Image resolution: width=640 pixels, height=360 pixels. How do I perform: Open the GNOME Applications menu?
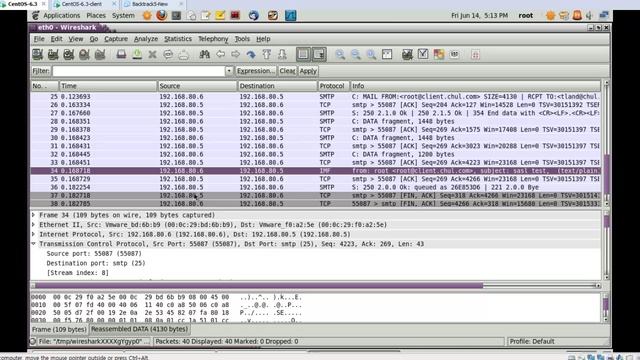pos(62,16)
